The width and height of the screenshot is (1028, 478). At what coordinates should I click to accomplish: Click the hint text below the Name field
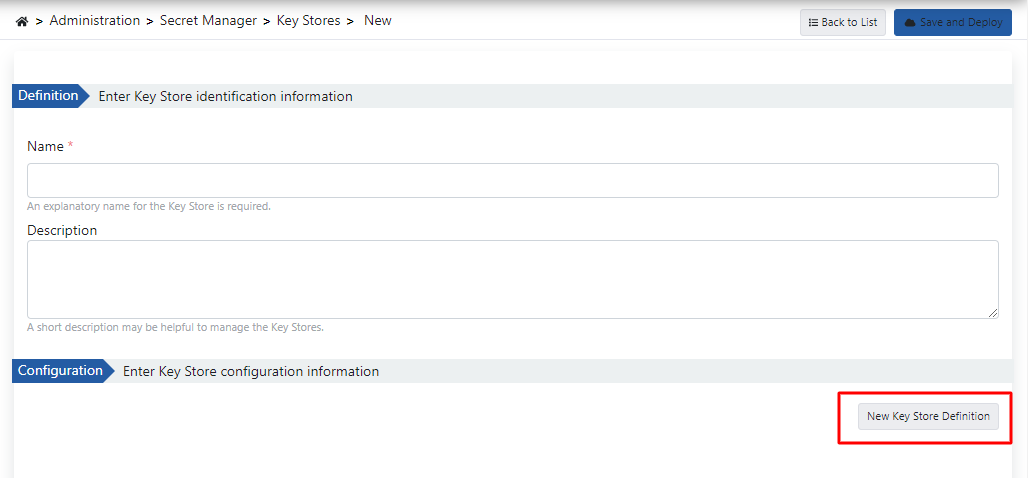(x=149, y=207)
